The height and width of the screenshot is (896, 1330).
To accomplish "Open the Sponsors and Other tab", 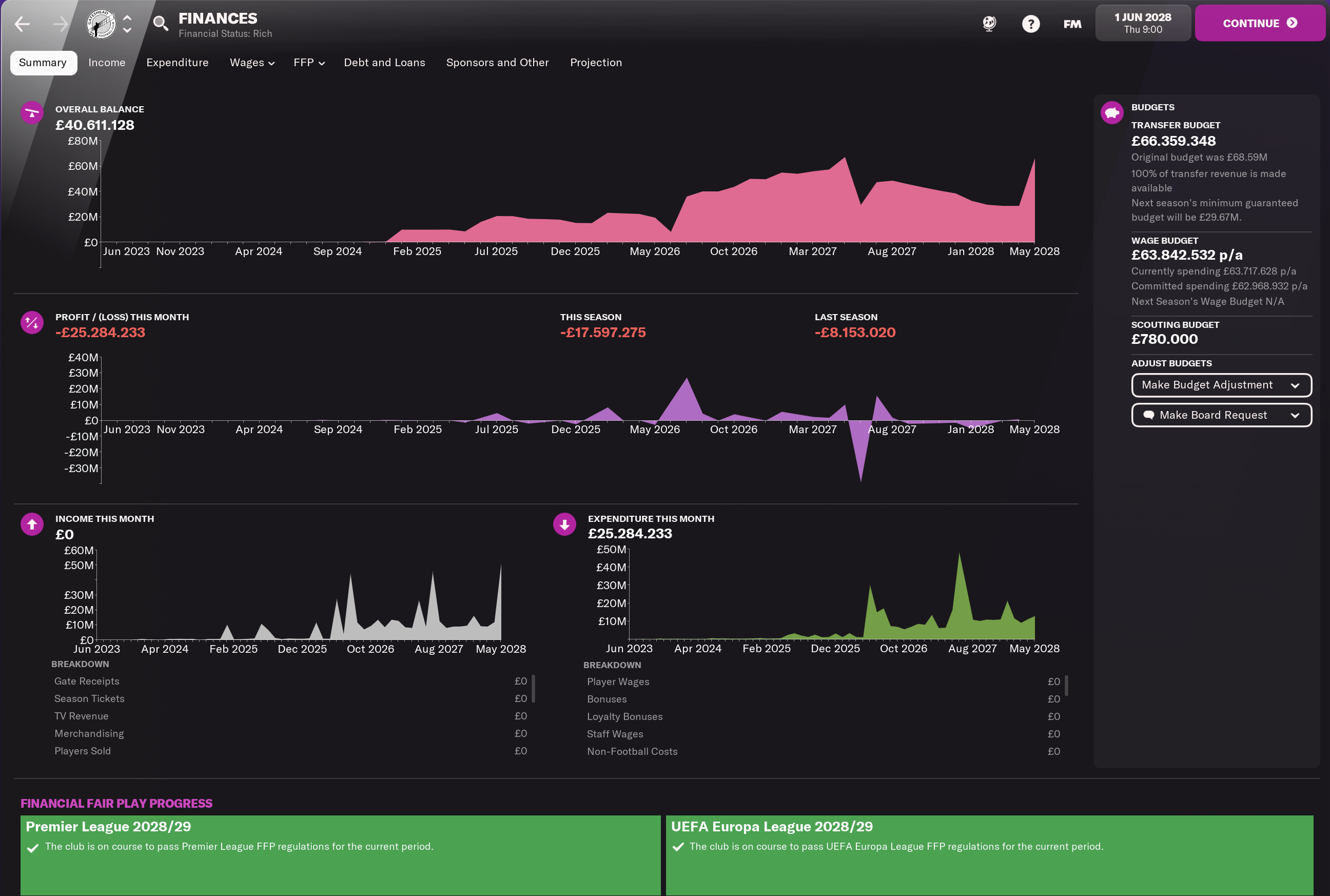I will click(497, 62).
